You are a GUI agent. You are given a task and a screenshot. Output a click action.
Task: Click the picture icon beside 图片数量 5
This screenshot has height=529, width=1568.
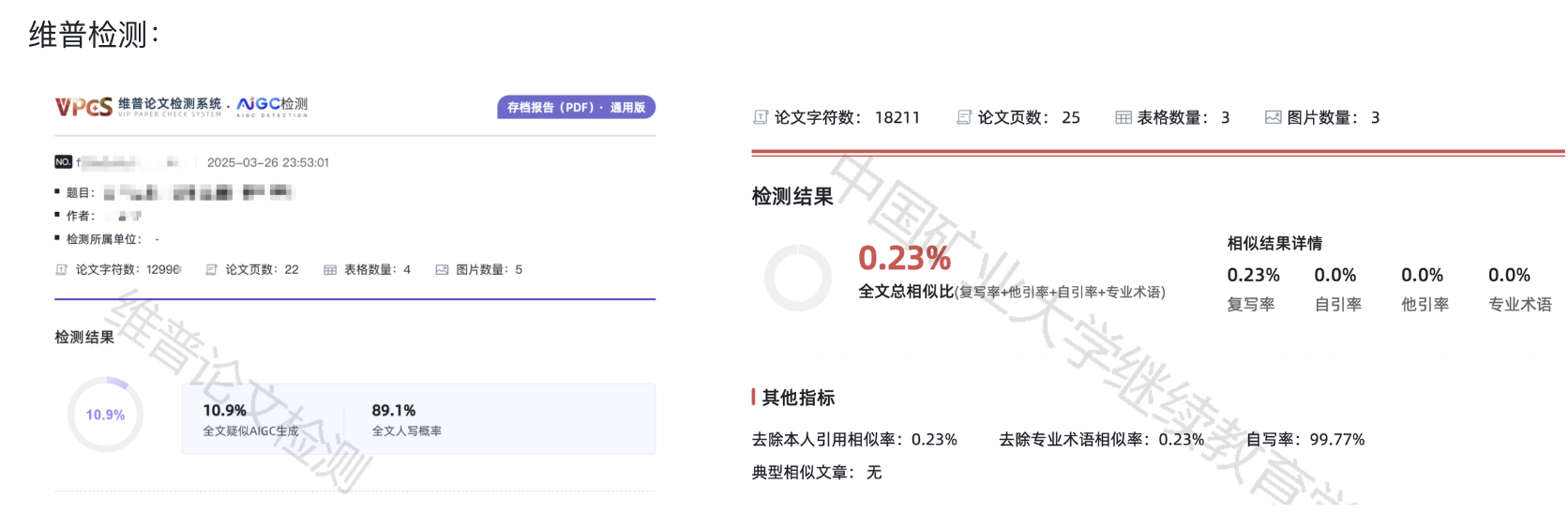(x=442, y=270)
